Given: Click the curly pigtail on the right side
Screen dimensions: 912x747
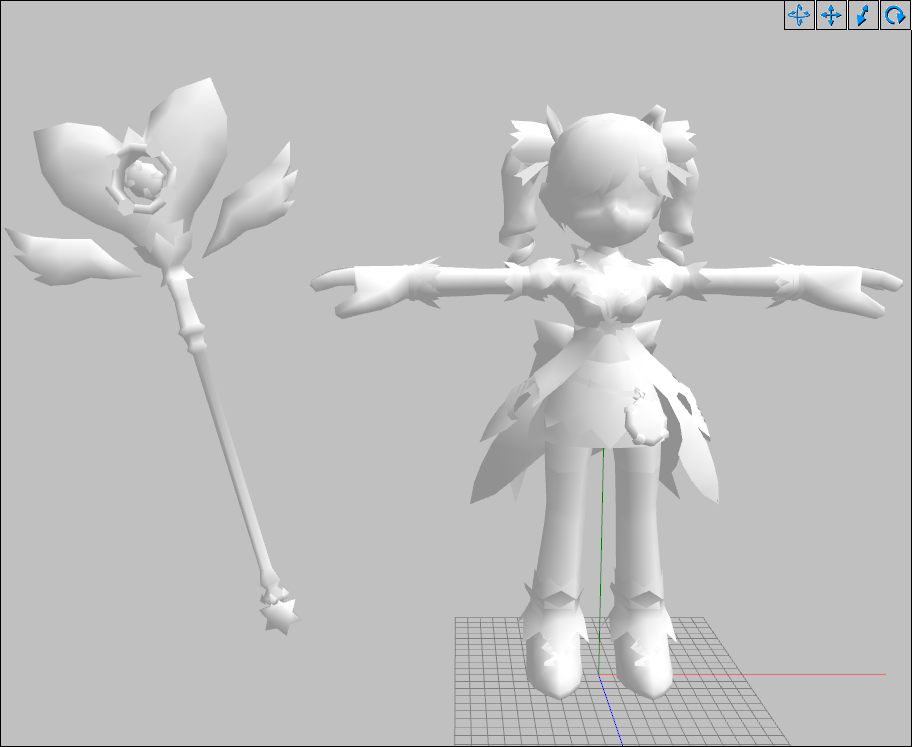Looking at the screenshot, I should tap(680, 220).
